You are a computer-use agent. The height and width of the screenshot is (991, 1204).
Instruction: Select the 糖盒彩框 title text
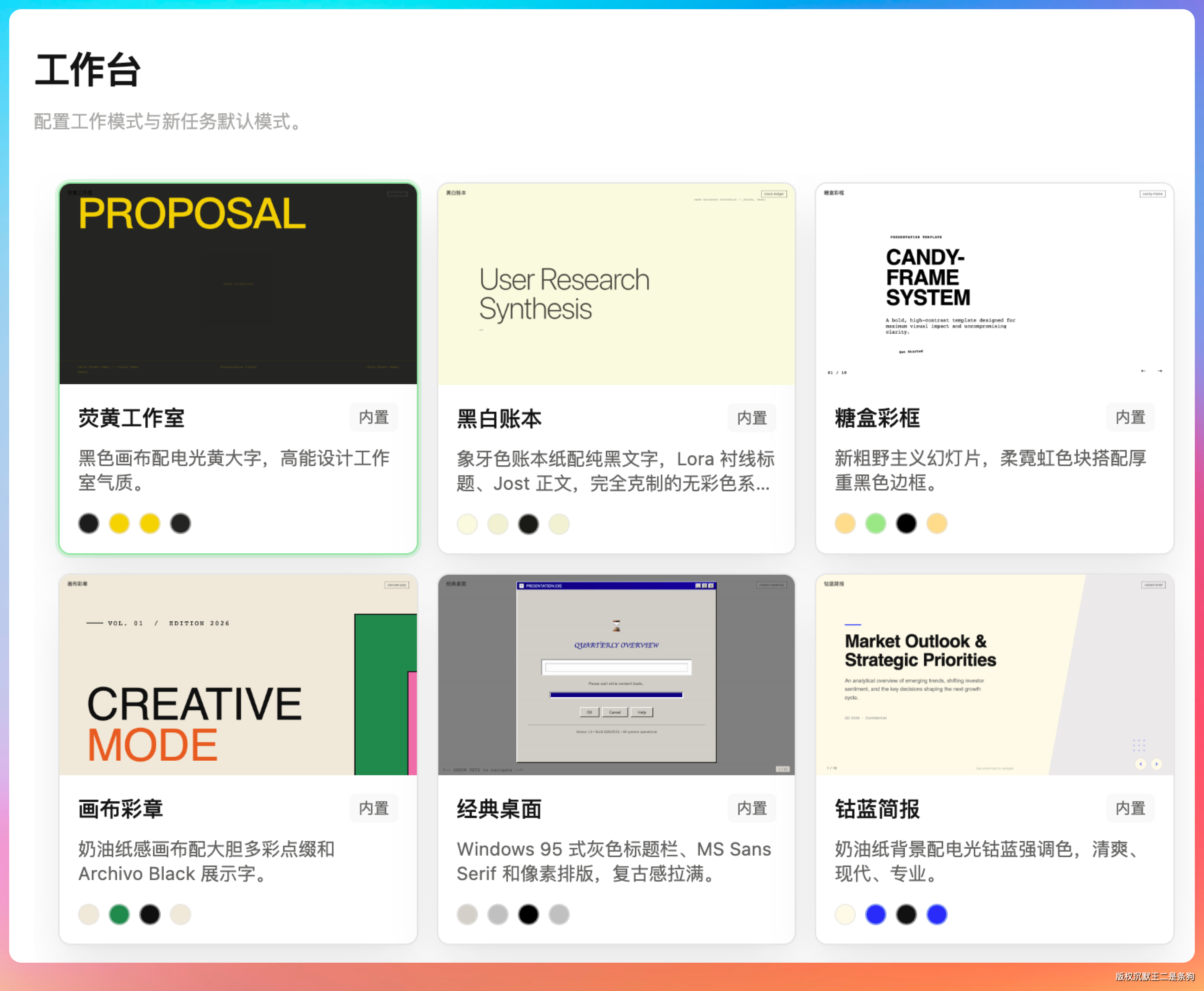[x=878, y=419]
